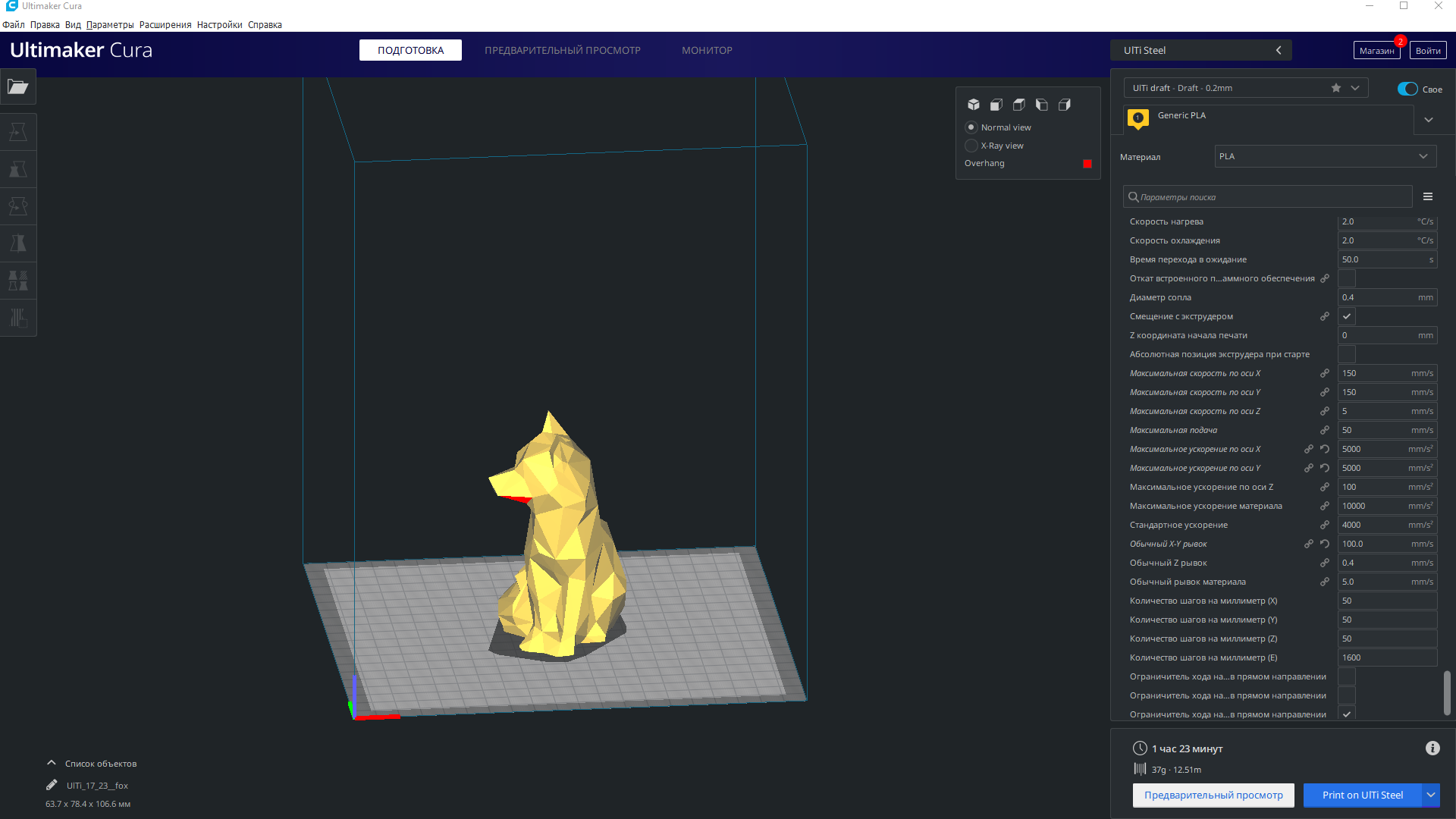Select UlTi_17_23__fox in object list

(97, 786)
